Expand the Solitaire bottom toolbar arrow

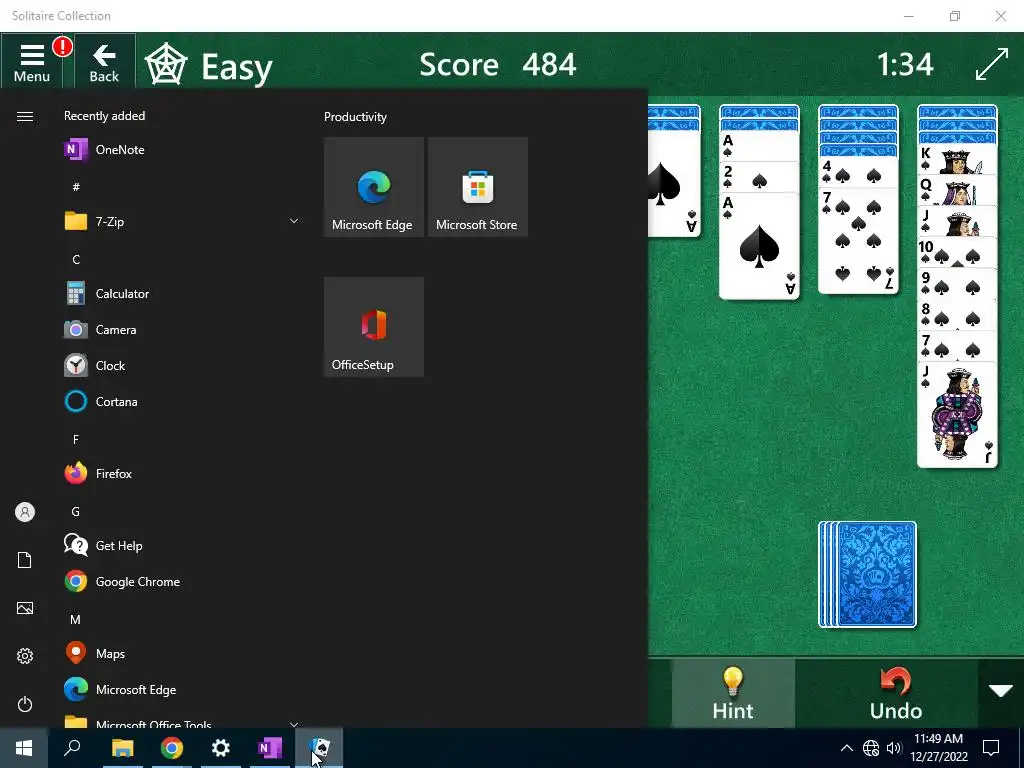tap(1000, 692)
